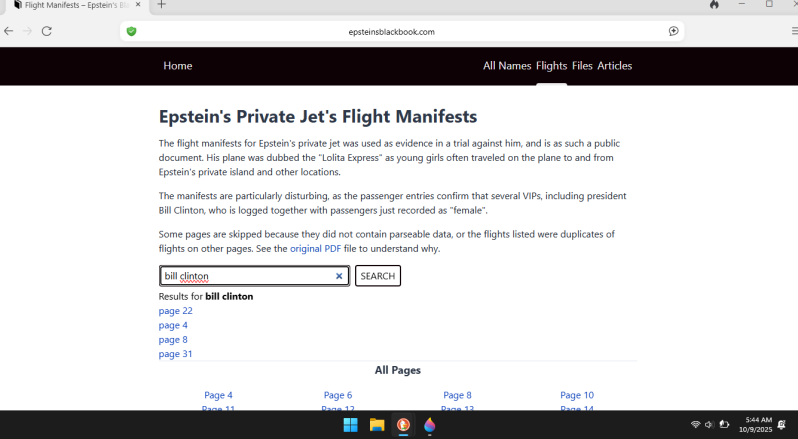The height and width of the screenshot is (439, 798).
Task: Open the Articles menu item
Action: [x=614, y=66]
